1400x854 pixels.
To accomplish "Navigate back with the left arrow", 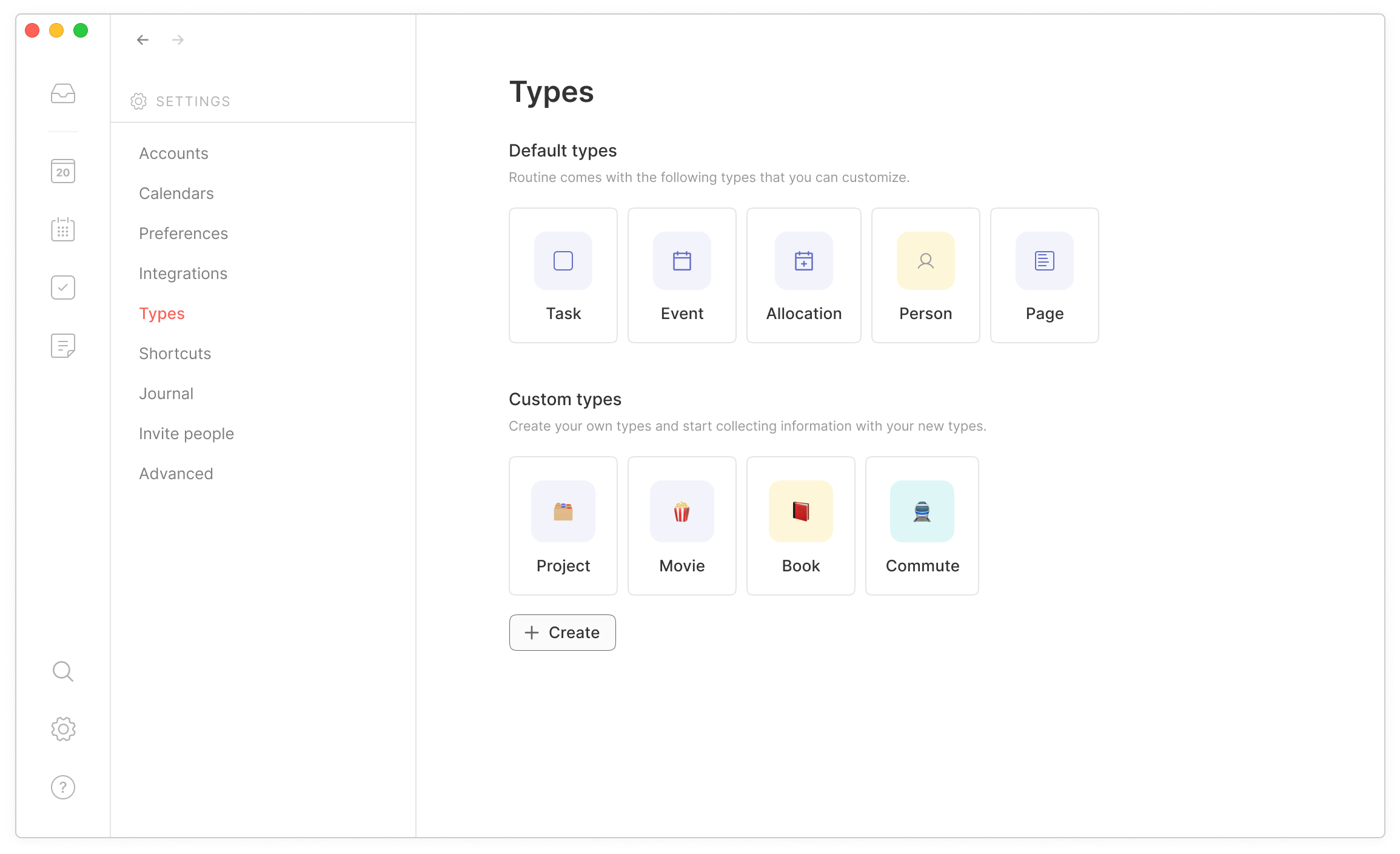I will pos(142,39).
